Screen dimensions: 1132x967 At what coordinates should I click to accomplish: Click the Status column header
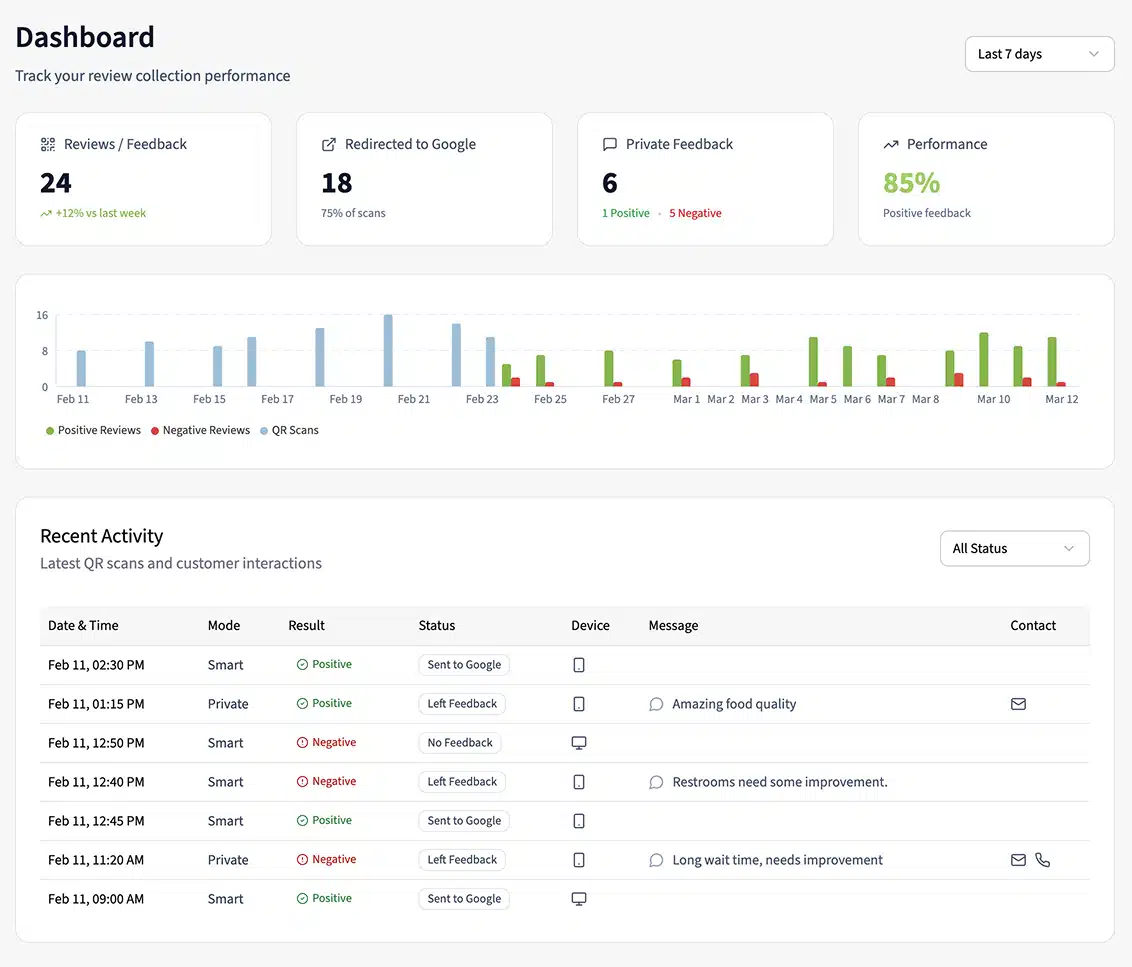437,626
